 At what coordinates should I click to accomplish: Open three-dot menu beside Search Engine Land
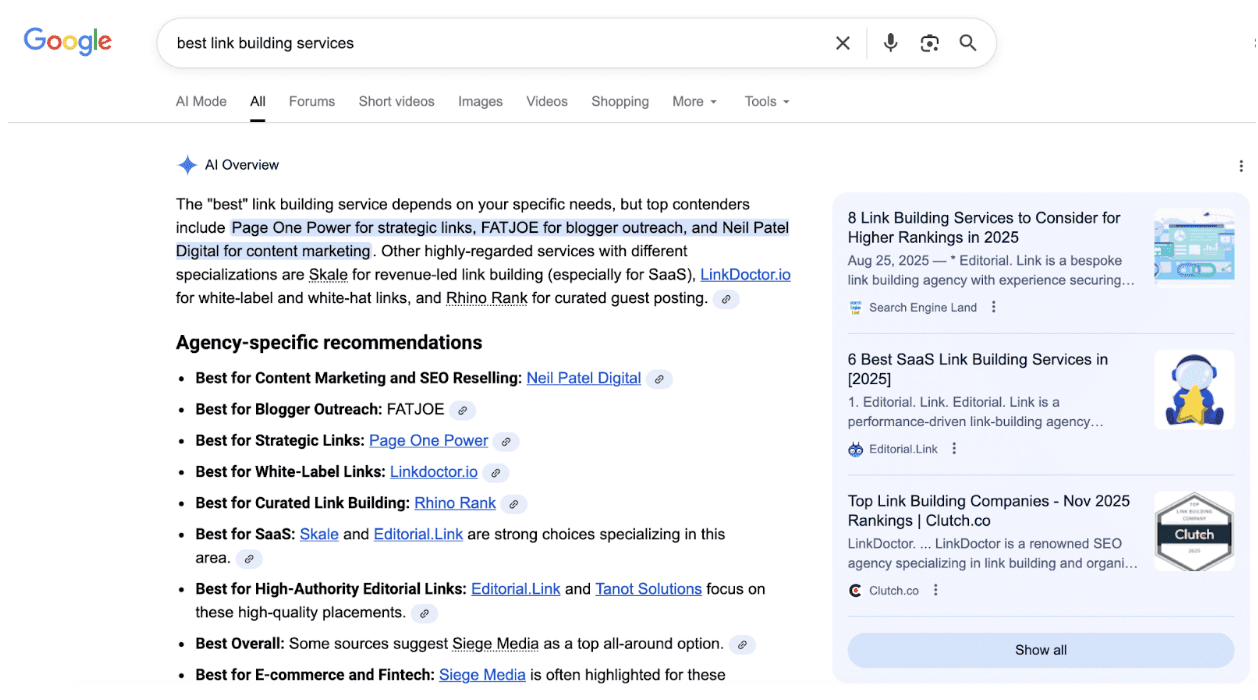994,308
